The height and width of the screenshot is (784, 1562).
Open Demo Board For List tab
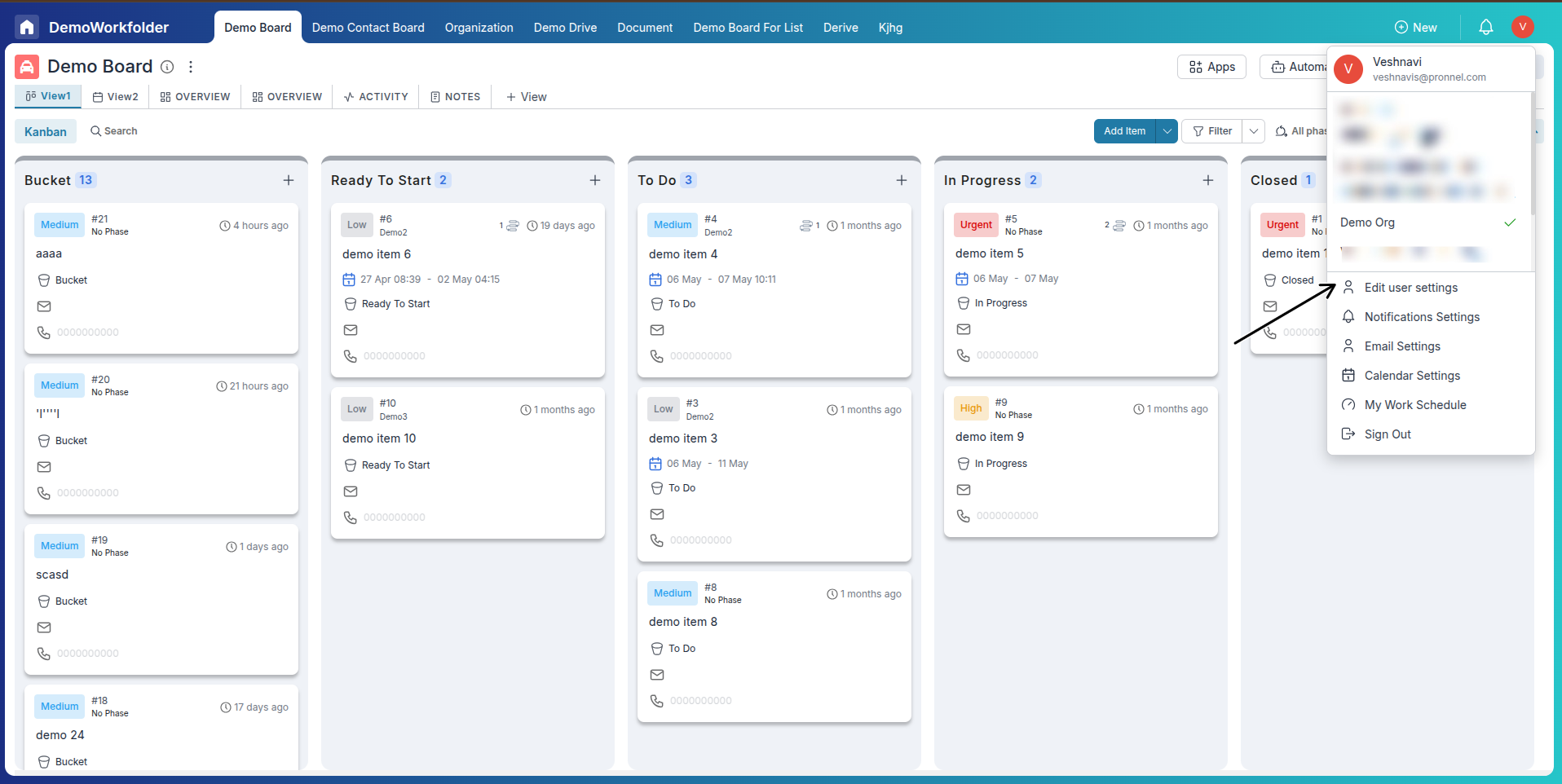[x=748, y=28]
